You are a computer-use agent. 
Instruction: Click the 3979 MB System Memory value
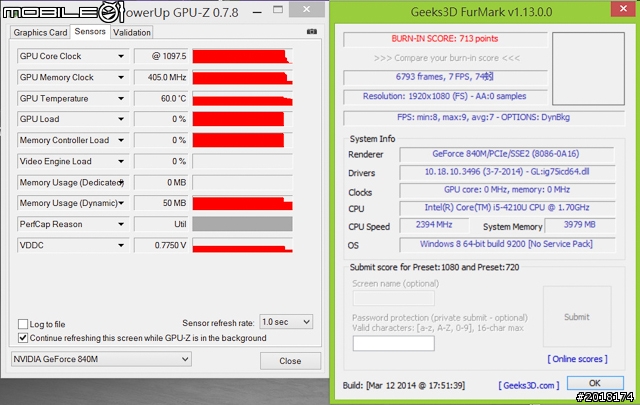pyautogui.click(x=580, y=225)
